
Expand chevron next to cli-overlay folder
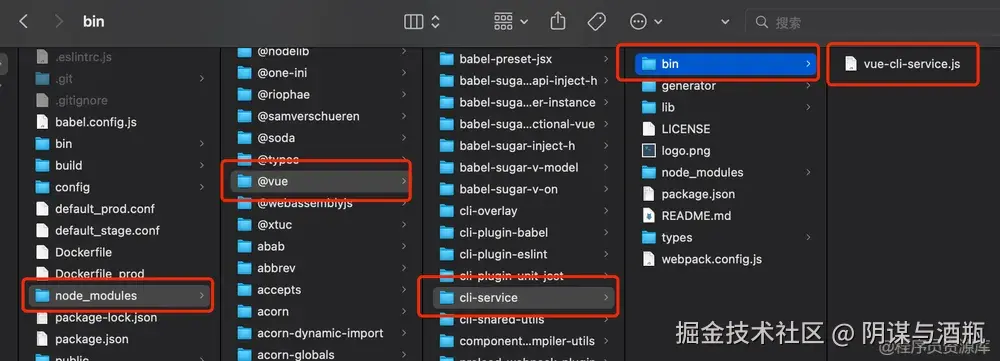(606, 210)
